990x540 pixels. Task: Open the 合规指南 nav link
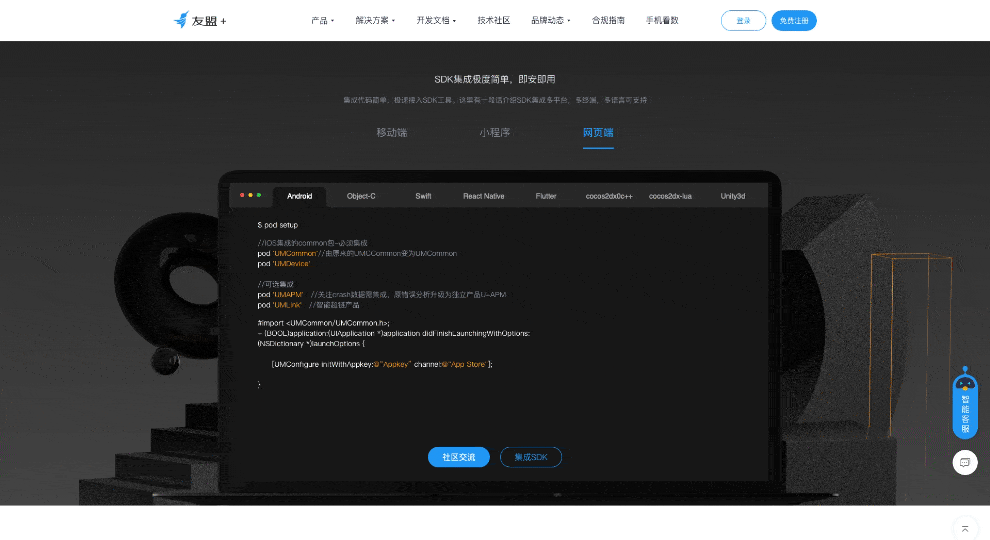point(608,20)
